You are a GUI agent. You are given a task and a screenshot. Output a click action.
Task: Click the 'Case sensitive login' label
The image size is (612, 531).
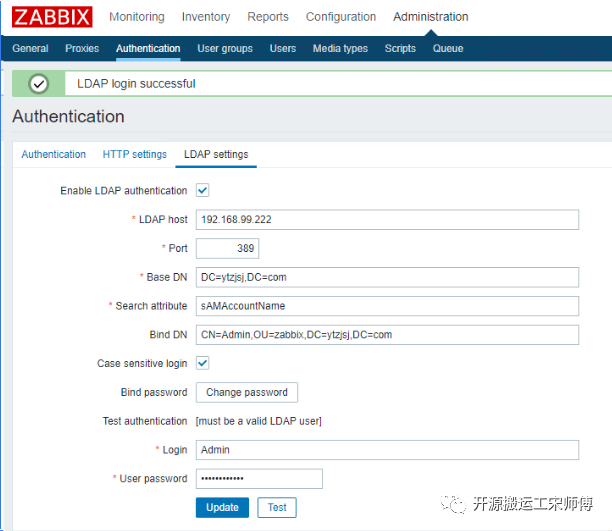(142, 364)
